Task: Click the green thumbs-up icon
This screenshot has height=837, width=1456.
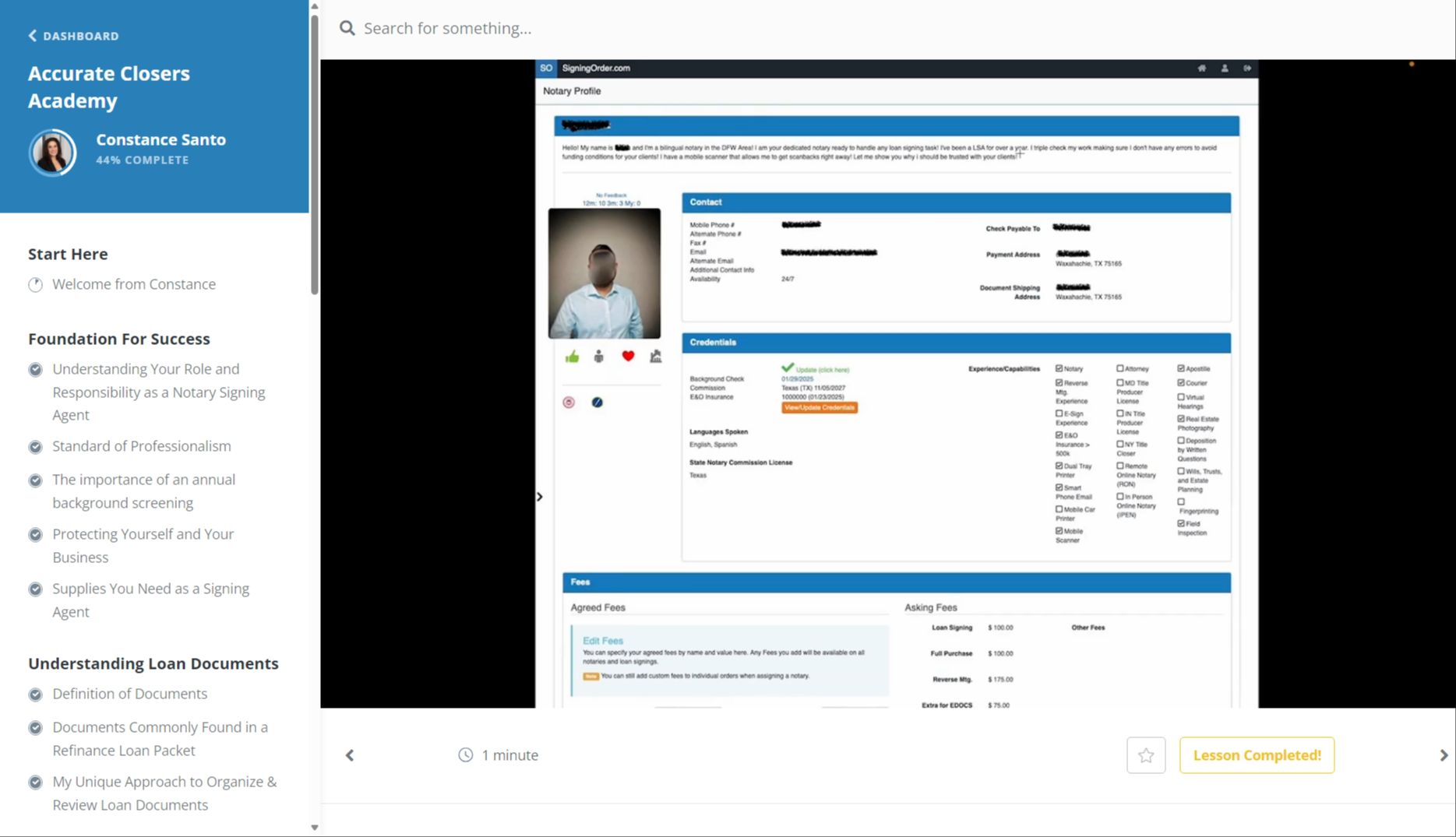Action: [x=573, y=357]
